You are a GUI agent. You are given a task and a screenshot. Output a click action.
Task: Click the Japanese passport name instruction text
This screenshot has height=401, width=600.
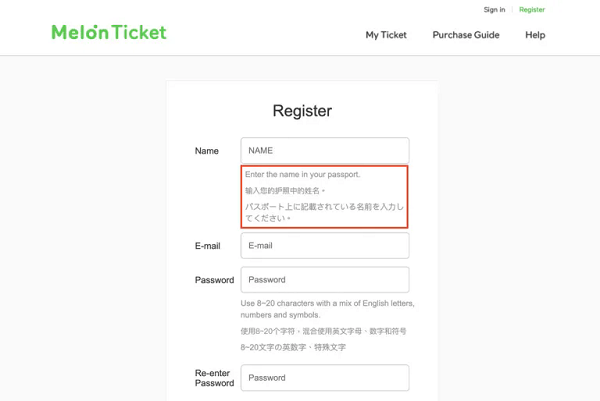coord(324,211)
